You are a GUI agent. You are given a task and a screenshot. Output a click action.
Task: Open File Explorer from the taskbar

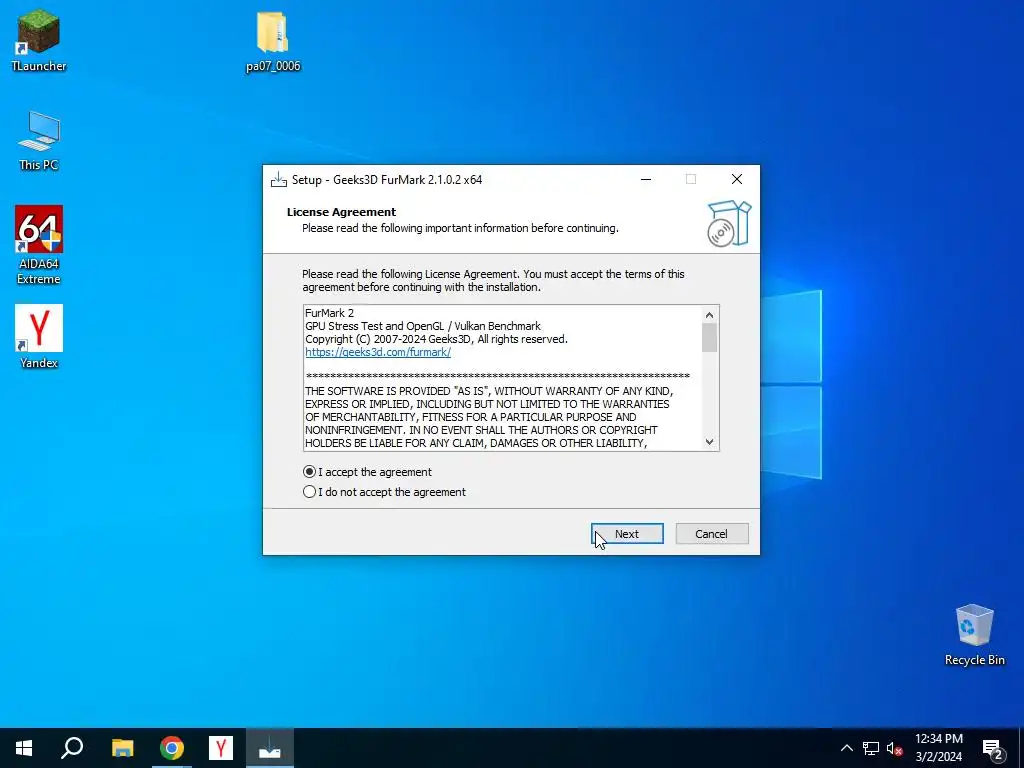tap(122, 748)
